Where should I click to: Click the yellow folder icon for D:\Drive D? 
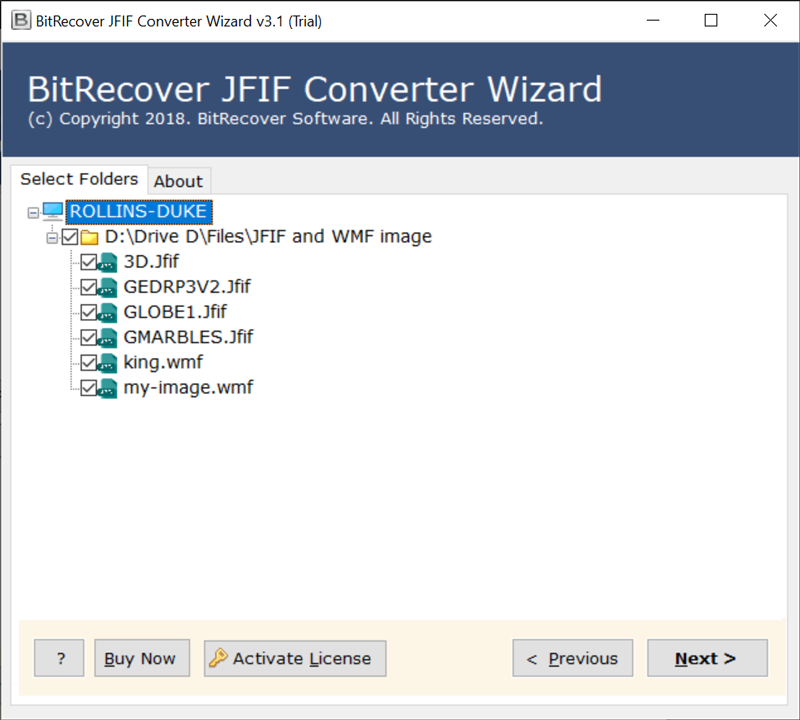90,238
